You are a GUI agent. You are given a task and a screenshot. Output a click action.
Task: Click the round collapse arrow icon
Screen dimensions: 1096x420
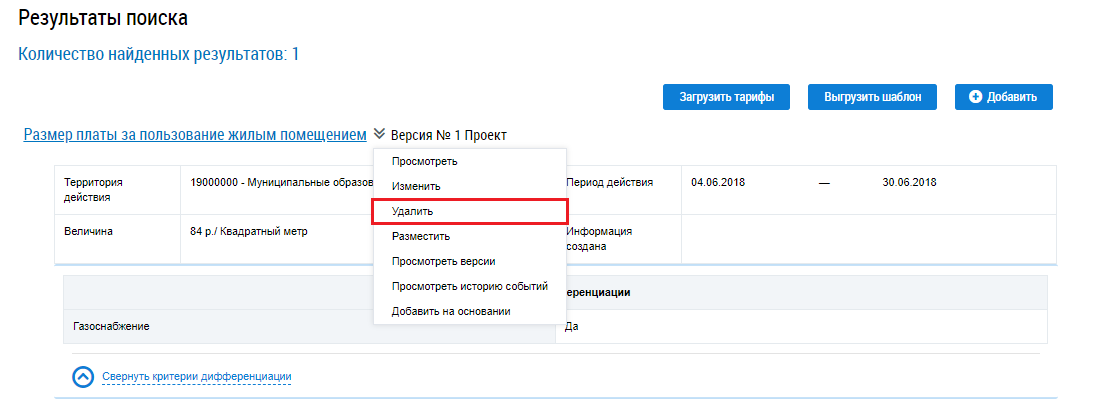tap(84, 376)
